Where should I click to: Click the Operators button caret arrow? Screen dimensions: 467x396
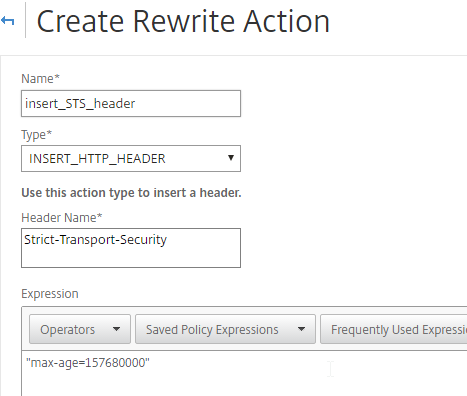[116, 329]
